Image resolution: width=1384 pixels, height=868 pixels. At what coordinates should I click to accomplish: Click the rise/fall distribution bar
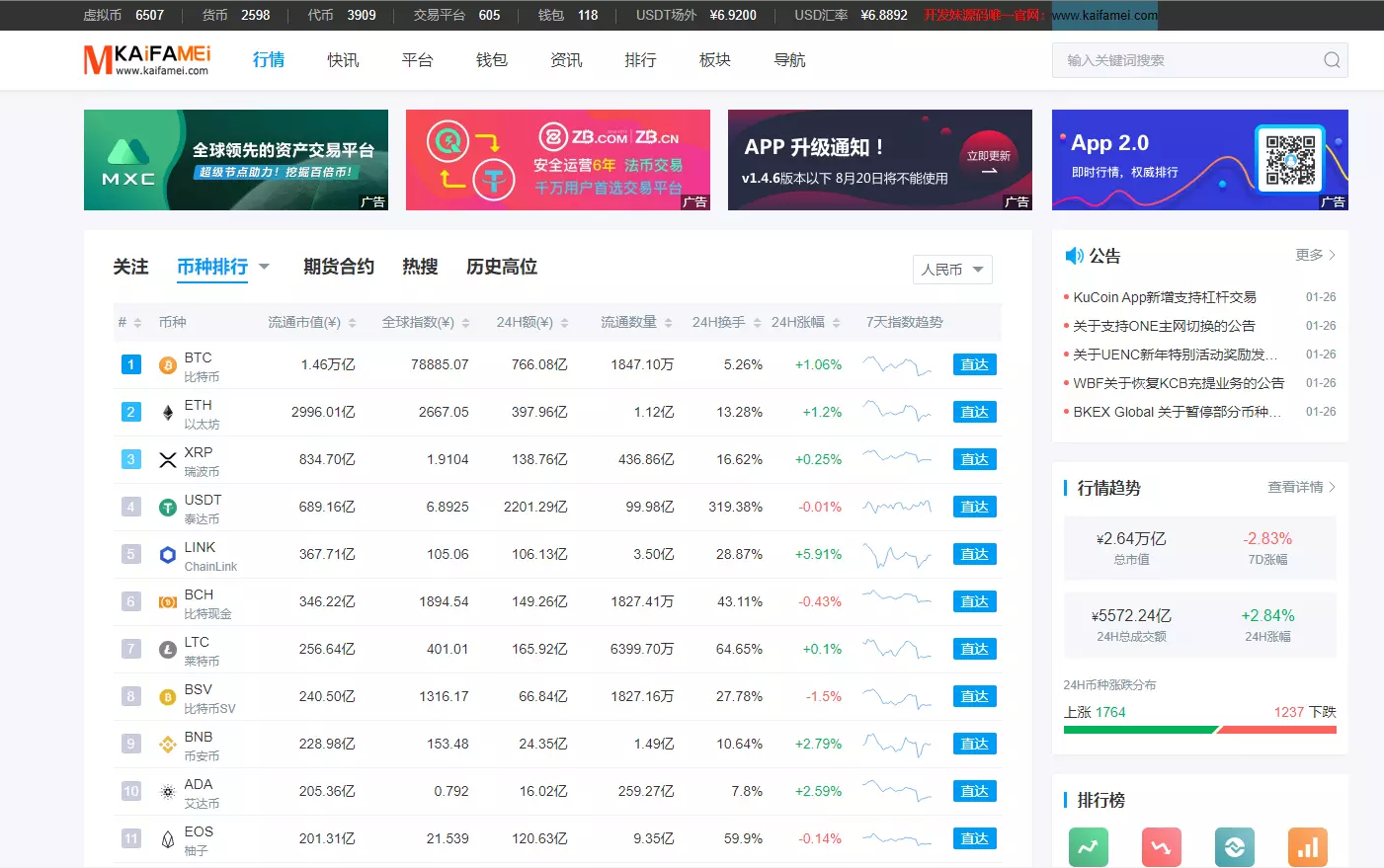(1199, 730)
